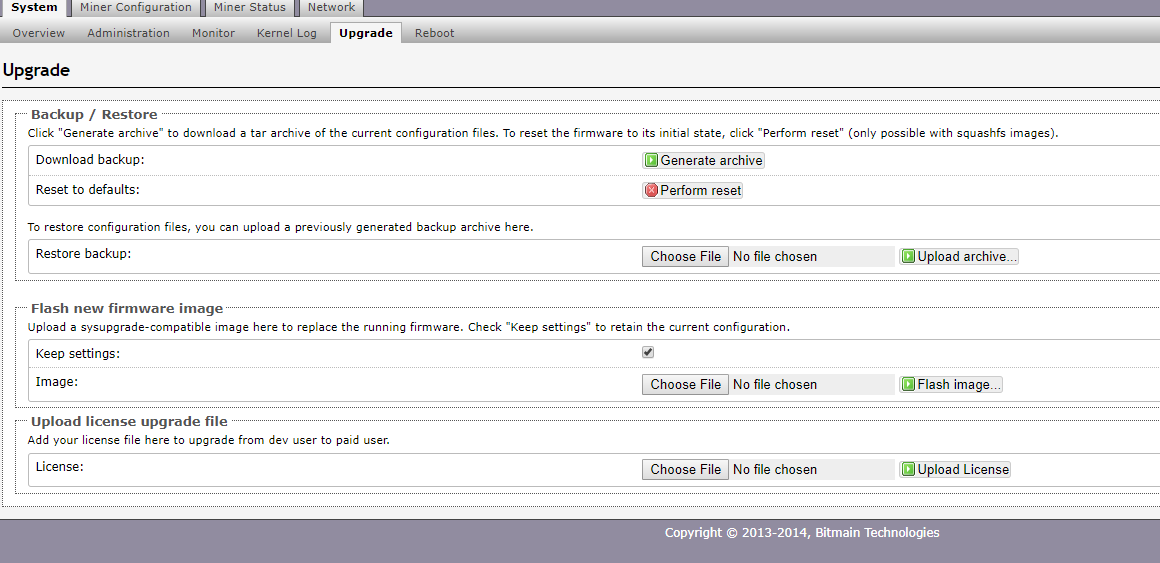
Task: Click the Keep settings label
Action: point(78,354)
